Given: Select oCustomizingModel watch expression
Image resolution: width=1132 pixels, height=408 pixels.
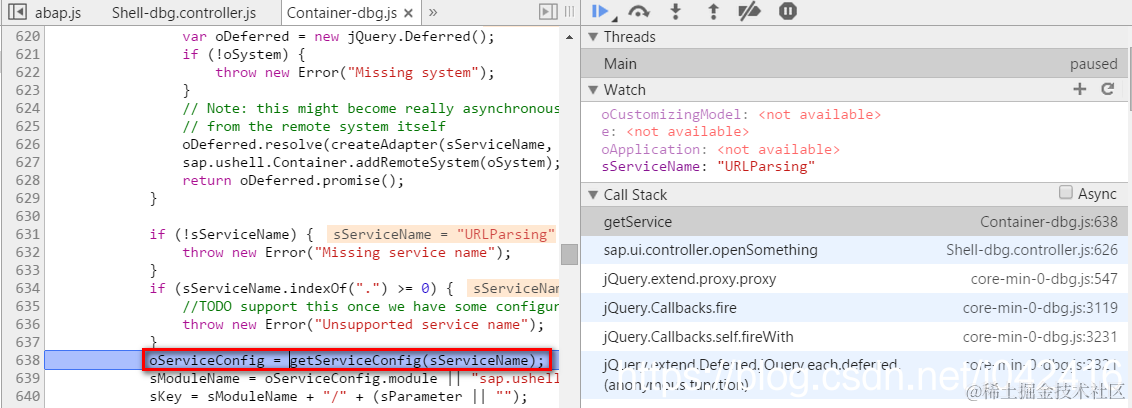Looking at the screenshot, I should (741, 115).
